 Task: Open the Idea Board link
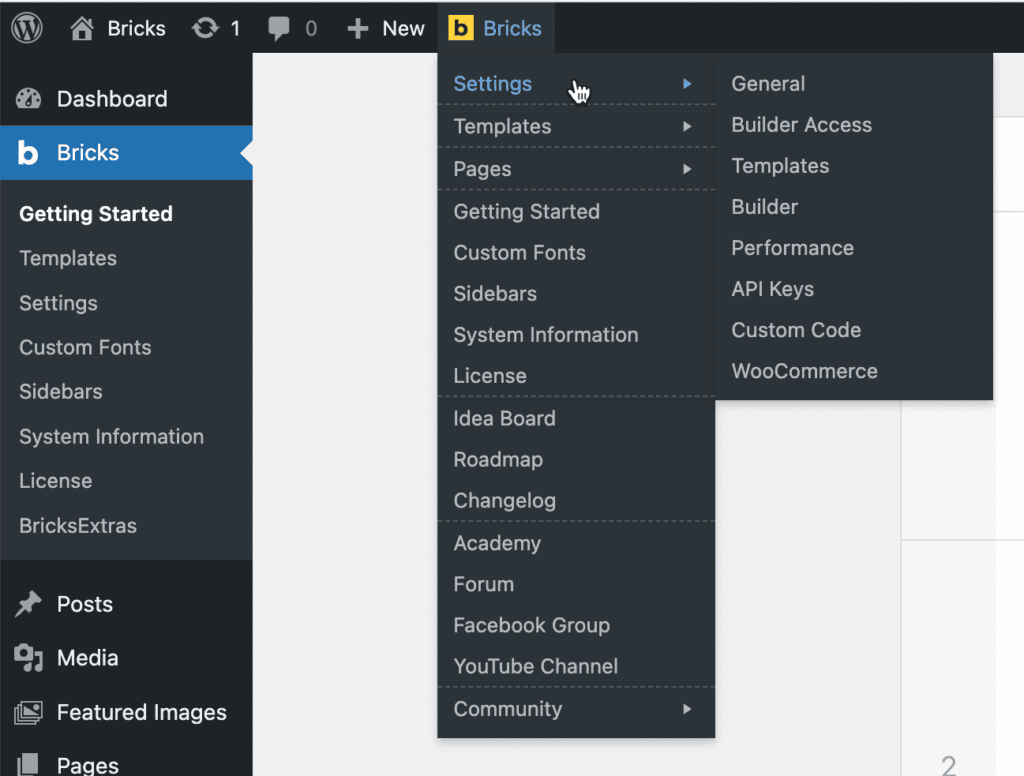[504, 418]
